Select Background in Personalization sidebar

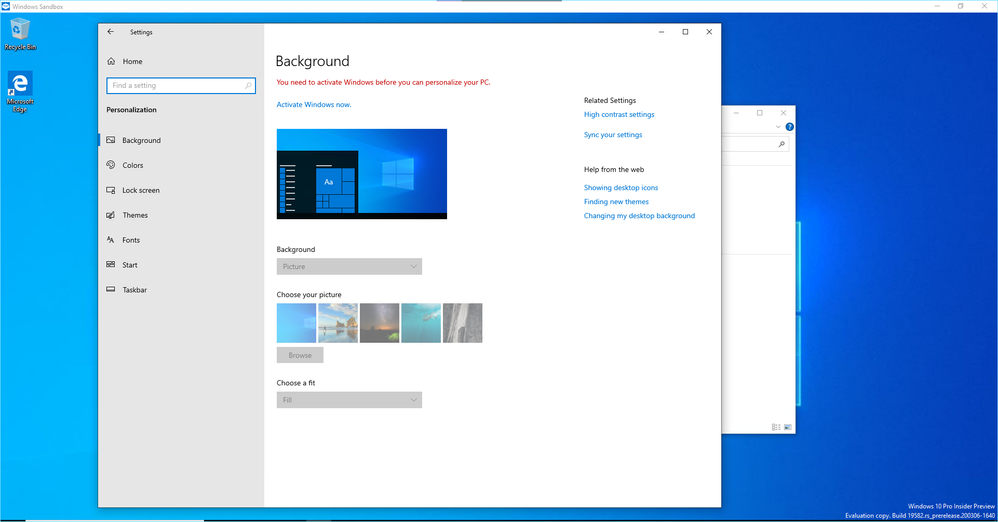pos(181,140)
